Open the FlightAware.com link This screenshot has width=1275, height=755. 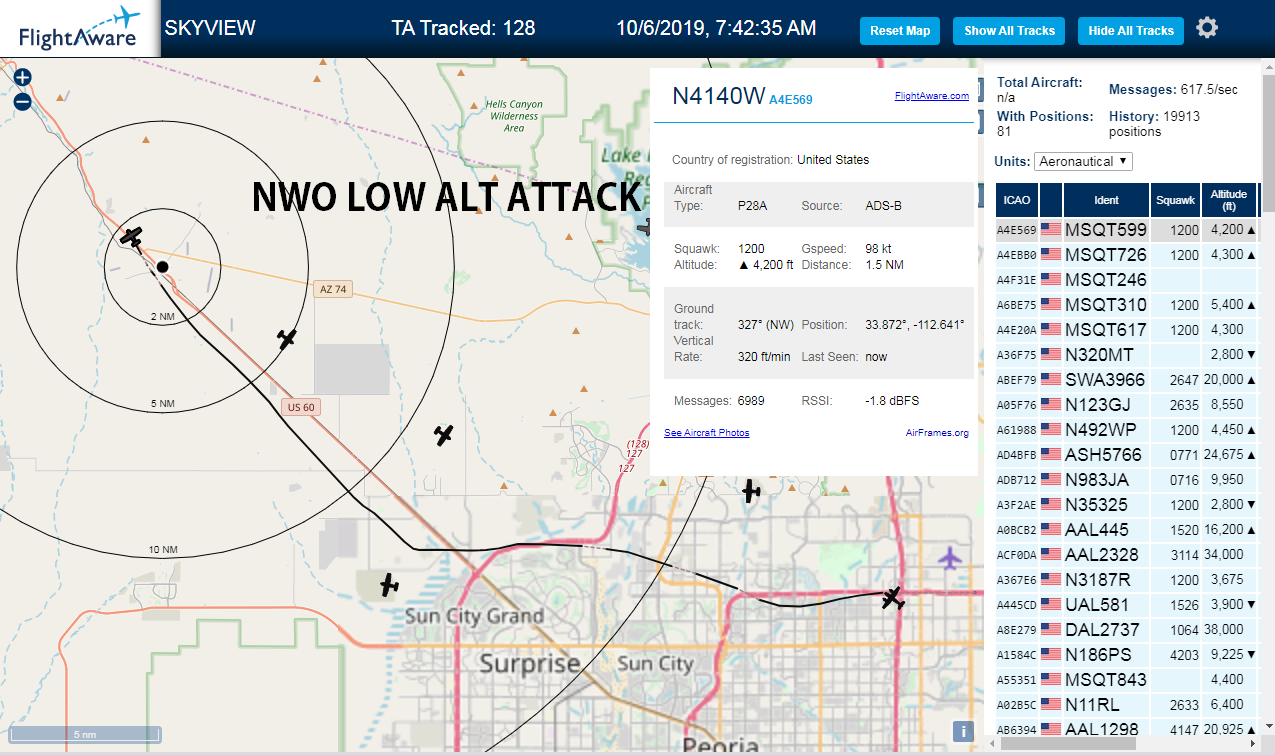[931, 96]
